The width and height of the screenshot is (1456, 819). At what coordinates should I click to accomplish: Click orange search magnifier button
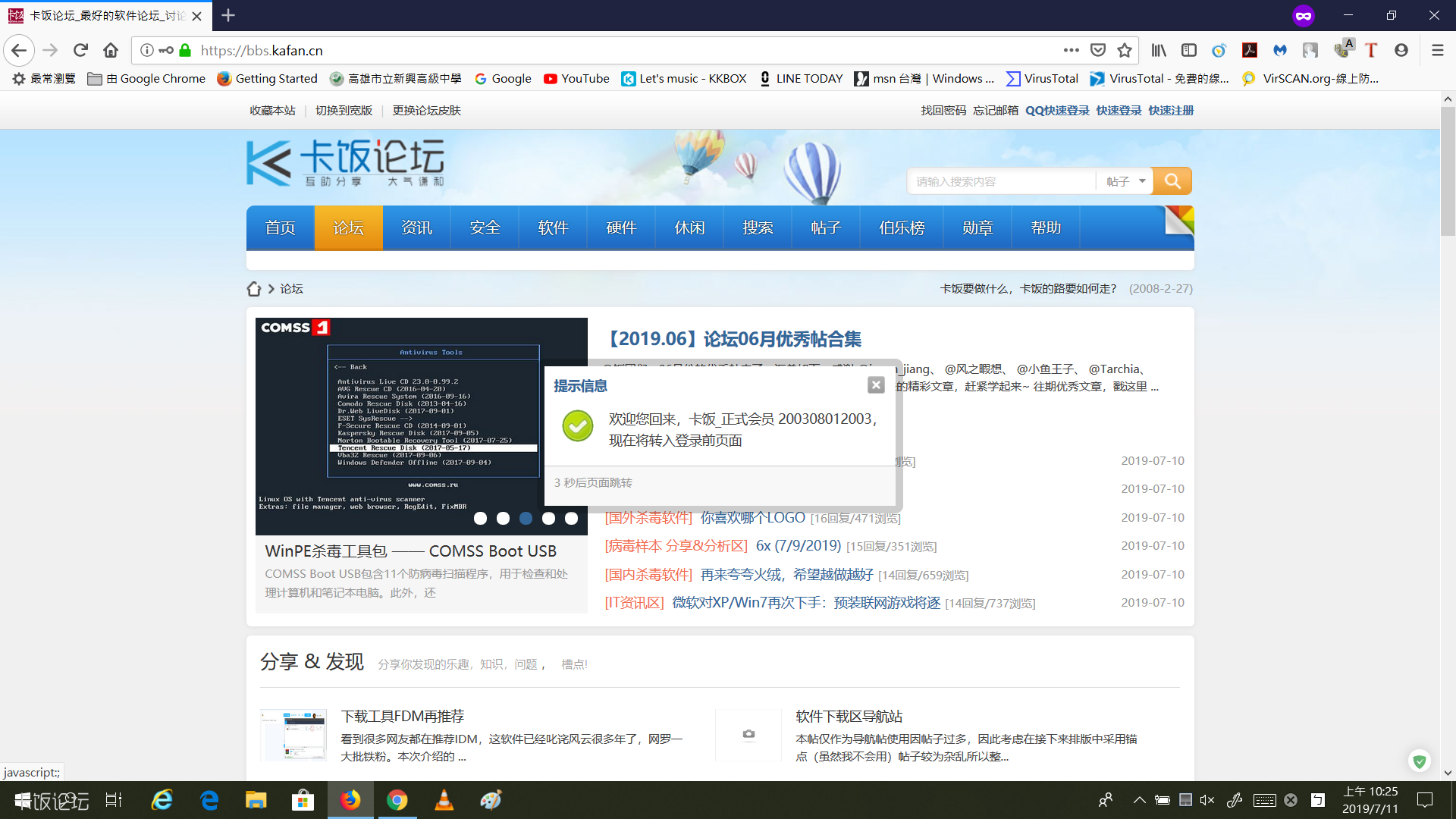(1172, 181)
